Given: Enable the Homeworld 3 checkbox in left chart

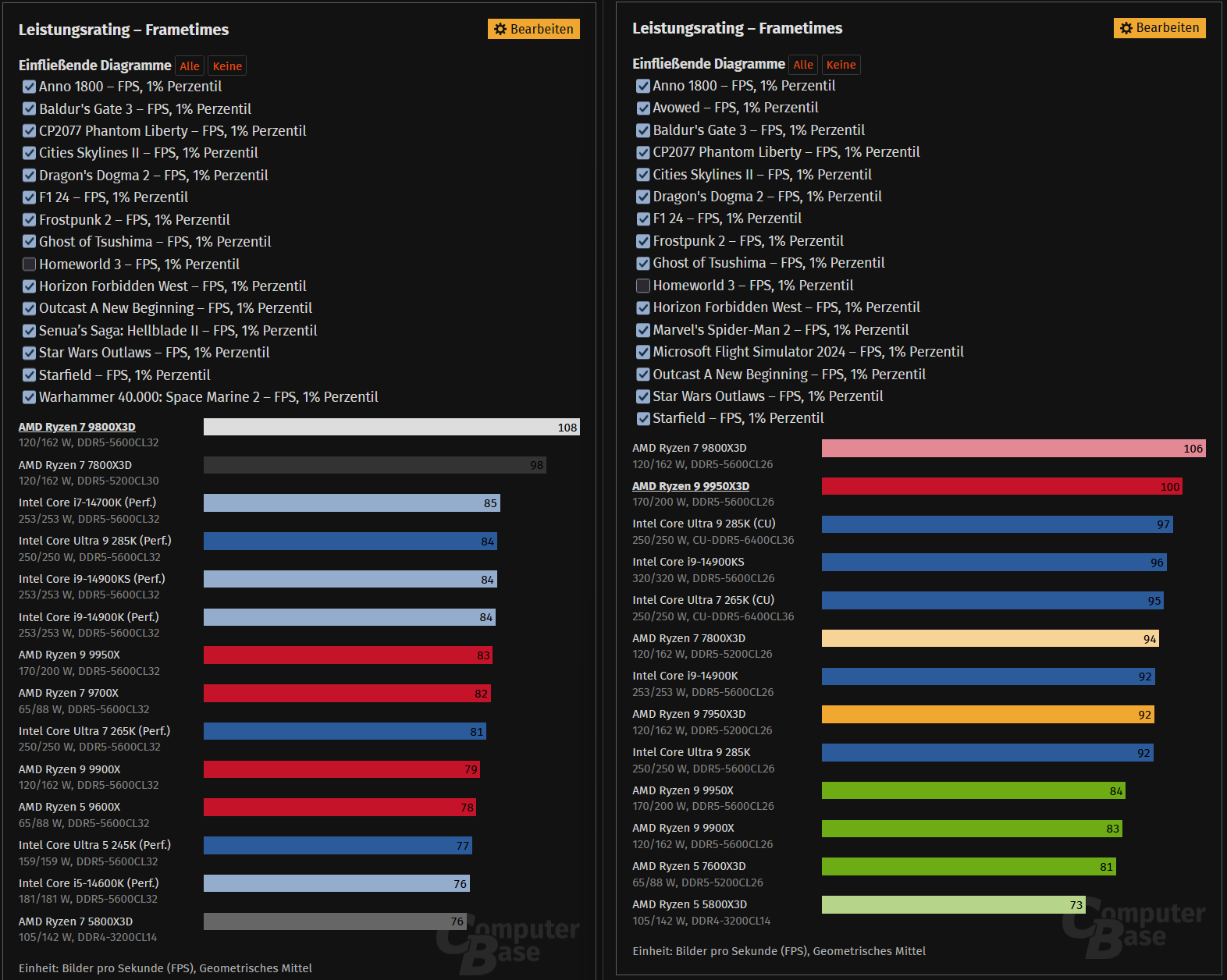Looking at the screenshot, I should tap(30, 264).
